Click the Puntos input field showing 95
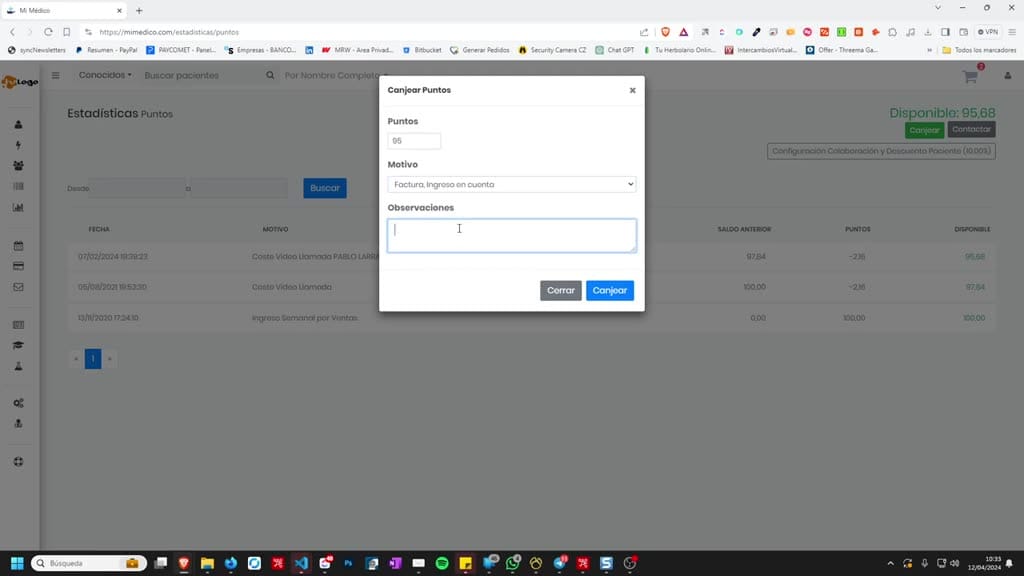The height and width of the screenshot is (576, 1024). click(x=414, y=141)
